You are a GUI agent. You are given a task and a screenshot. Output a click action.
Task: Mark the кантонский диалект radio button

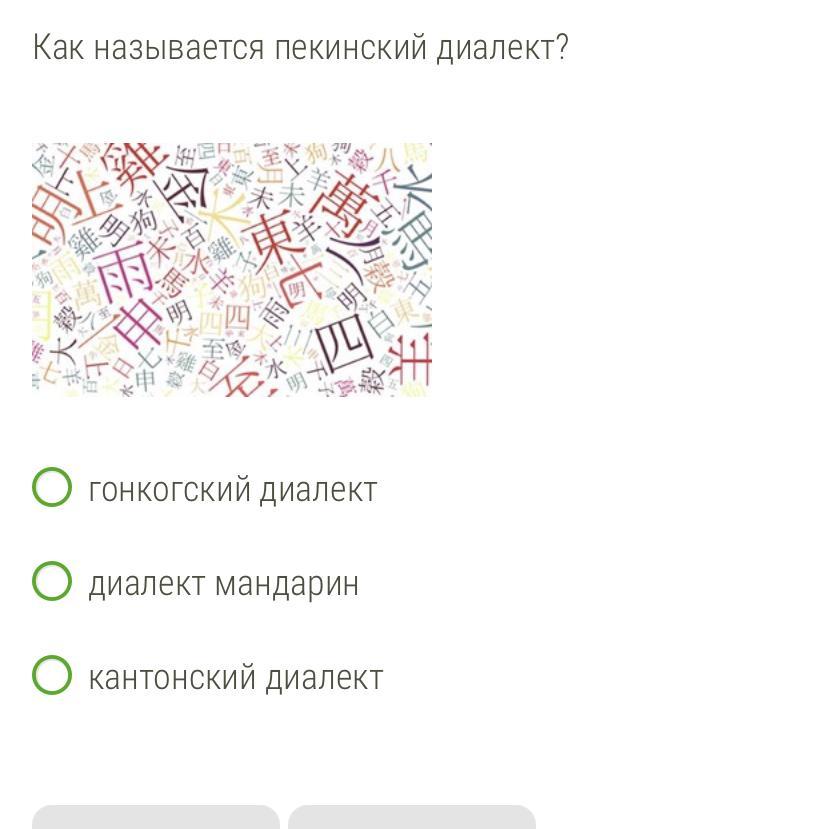(x=52, y=675)
